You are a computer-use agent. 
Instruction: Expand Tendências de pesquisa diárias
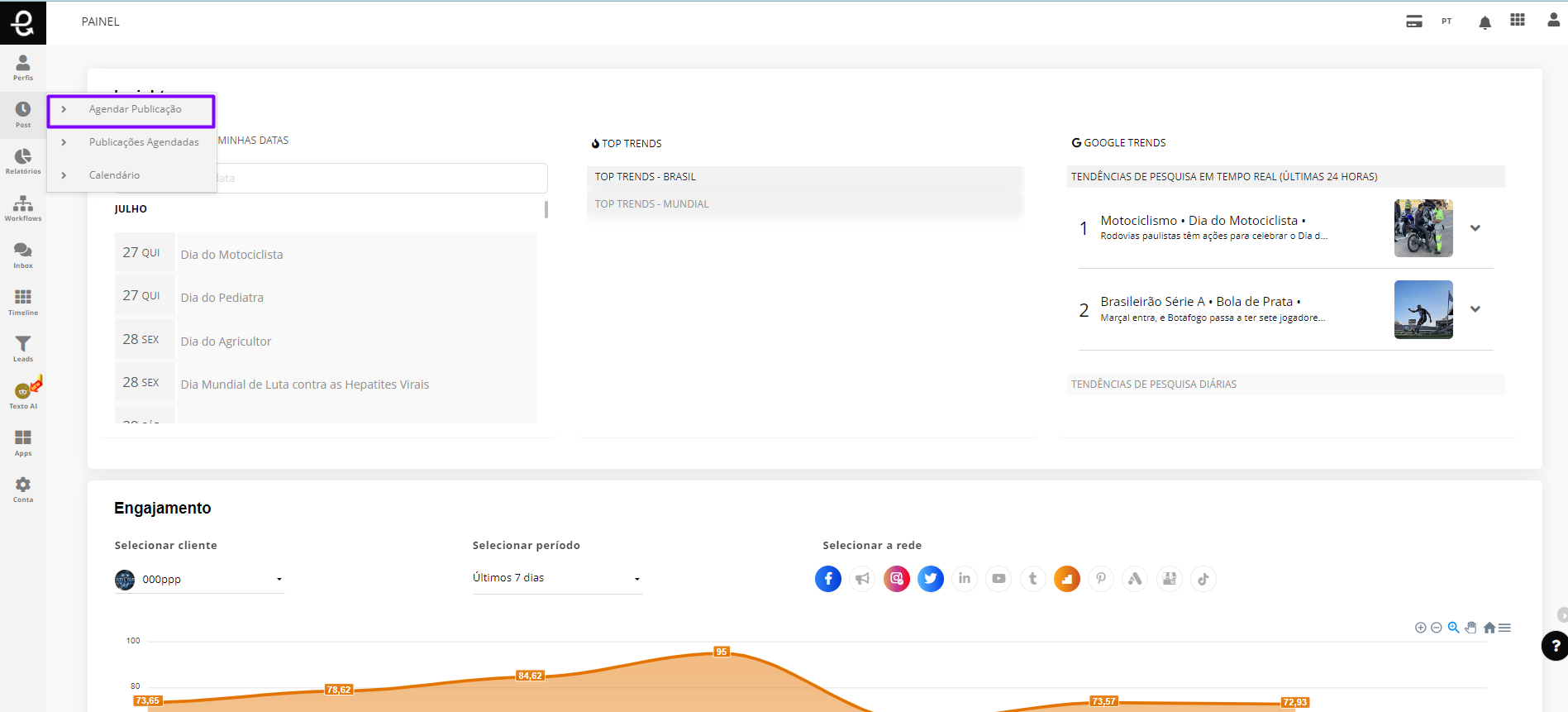tap(1285, 385)
